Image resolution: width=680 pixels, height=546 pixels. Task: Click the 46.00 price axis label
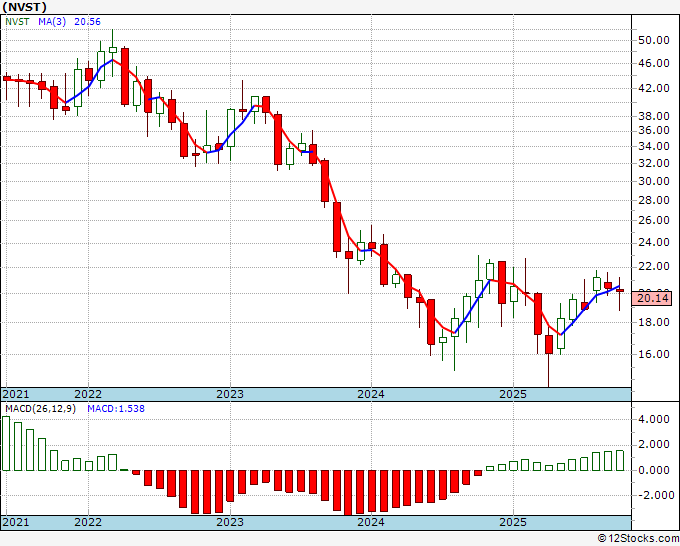pyautogui.click(x=654, y=63)
